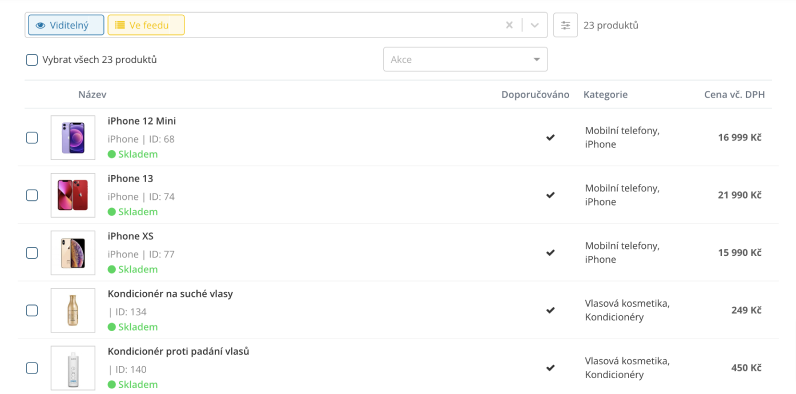
Task: Open Kondicionér proti padání vlasů product name
Action: click(x=178, y=351)
